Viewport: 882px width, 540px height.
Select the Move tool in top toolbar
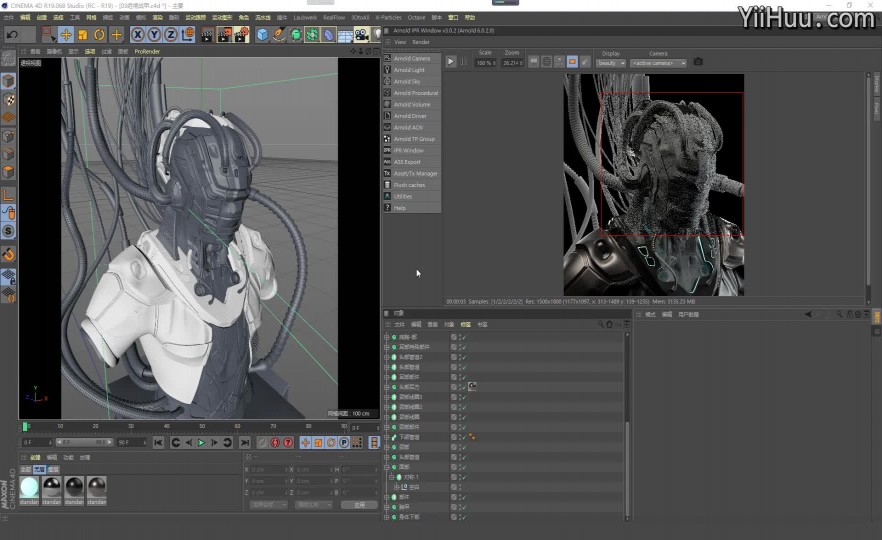[66, 35]
